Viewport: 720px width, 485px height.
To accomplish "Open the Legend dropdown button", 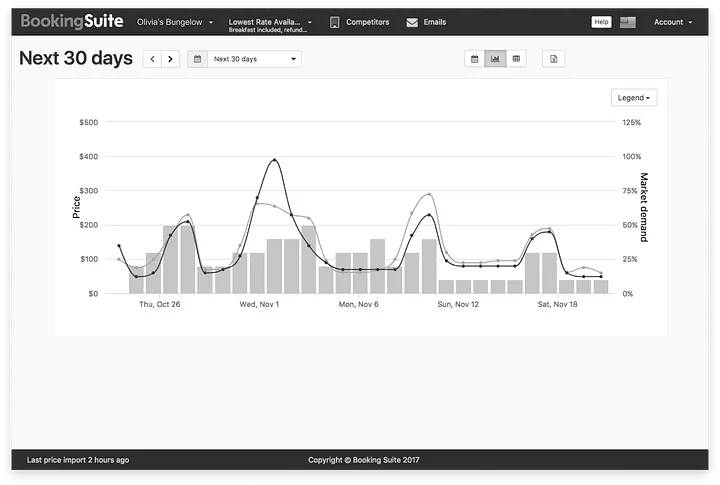I will (x=633, y=98).
